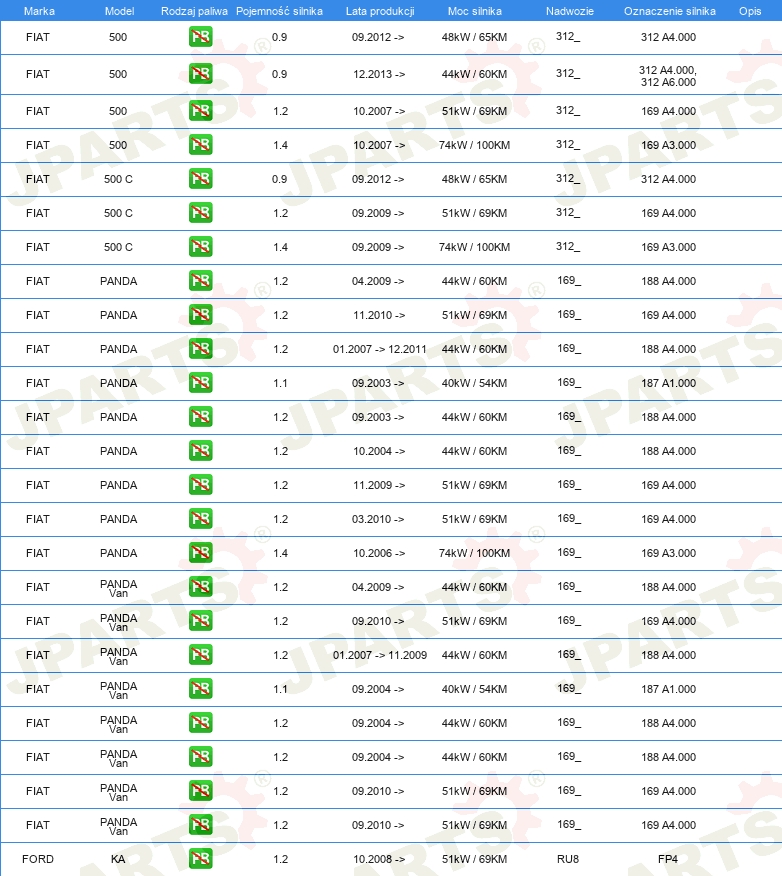Select the RU8 body code cell
The image size is (782, 876).
568,859
